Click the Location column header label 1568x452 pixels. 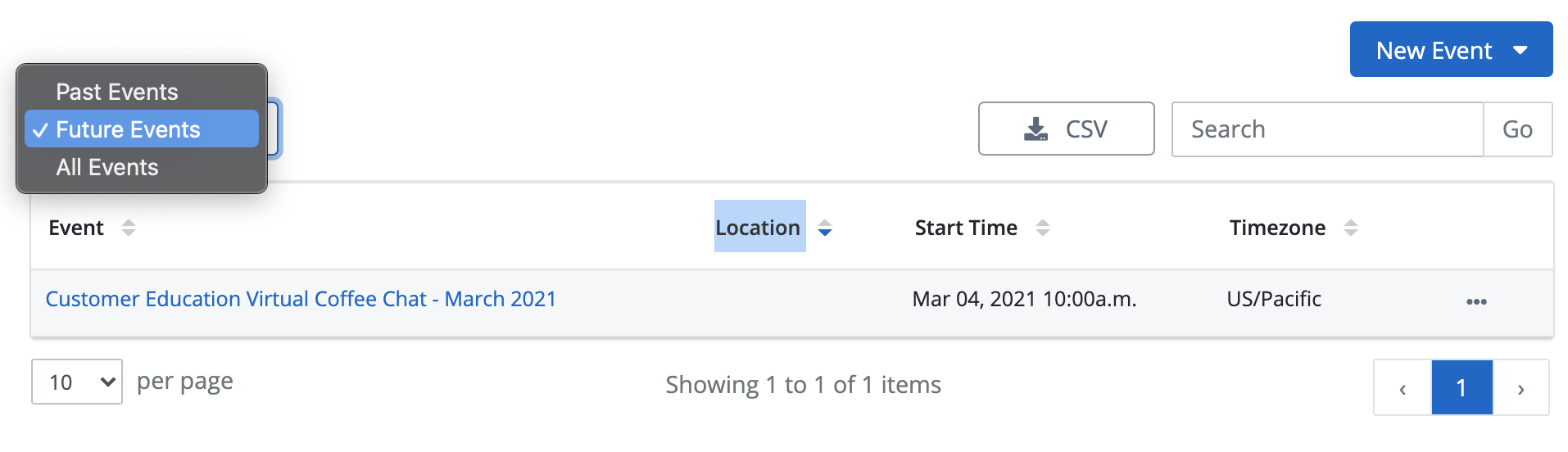[x=758, y=228]
